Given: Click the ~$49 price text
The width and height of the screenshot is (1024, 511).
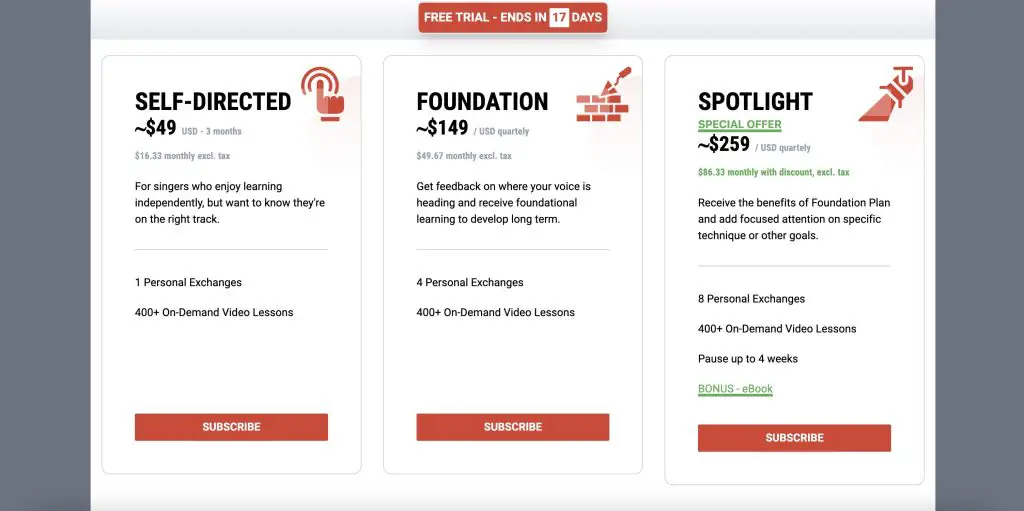Looking at the screenshot, I should [155, 128].
